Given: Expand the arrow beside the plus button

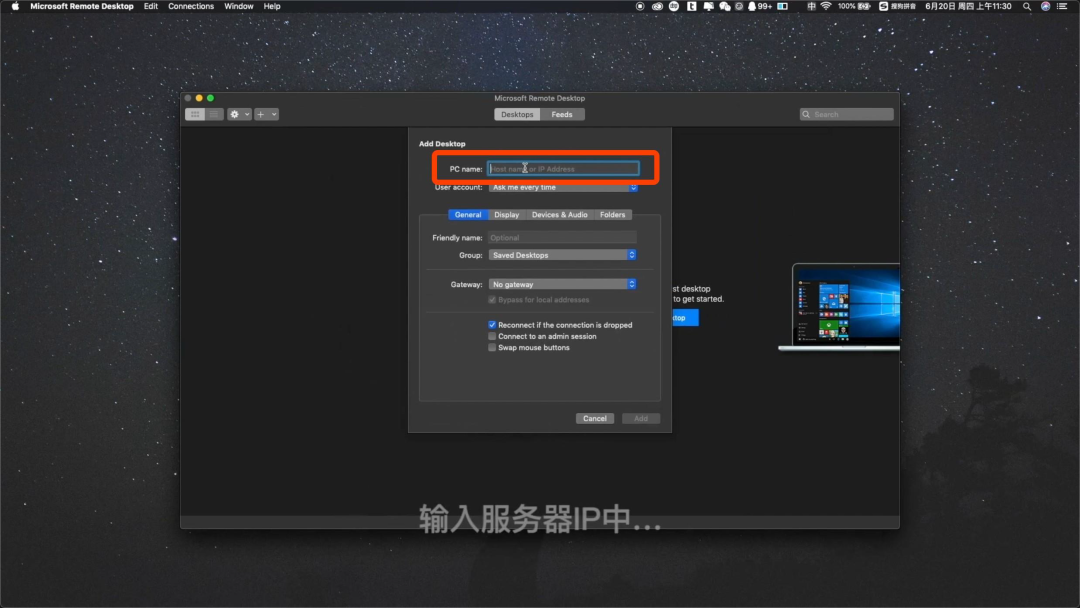Looking at the screenshot, I should pyautogui.click(x=273, y=114).
